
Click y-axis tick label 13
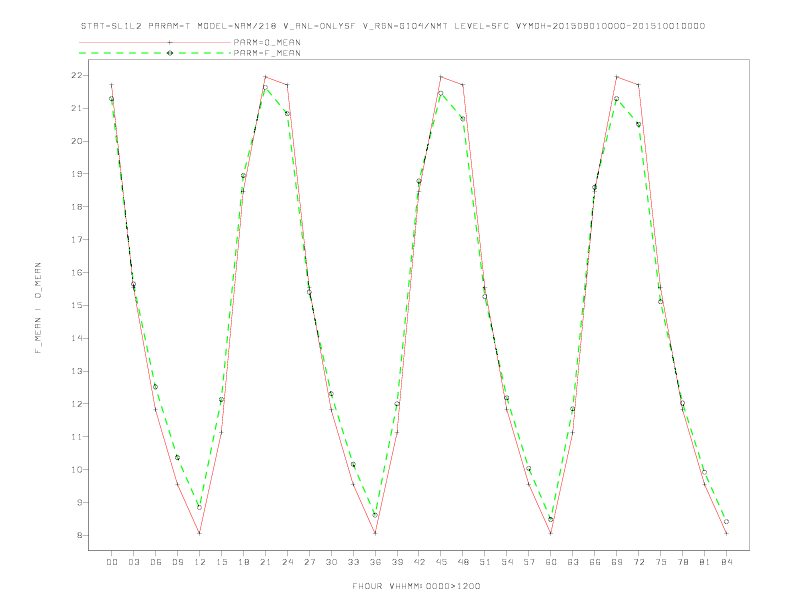pyautogui.click(x=77, y=371)
